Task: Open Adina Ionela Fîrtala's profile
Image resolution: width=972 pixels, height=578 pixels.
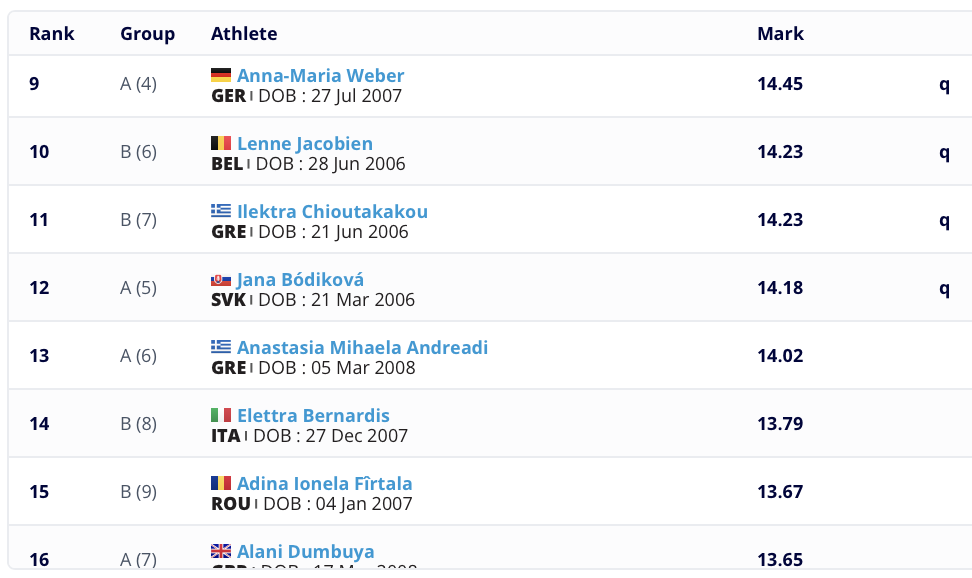Action: coord(324,484)
